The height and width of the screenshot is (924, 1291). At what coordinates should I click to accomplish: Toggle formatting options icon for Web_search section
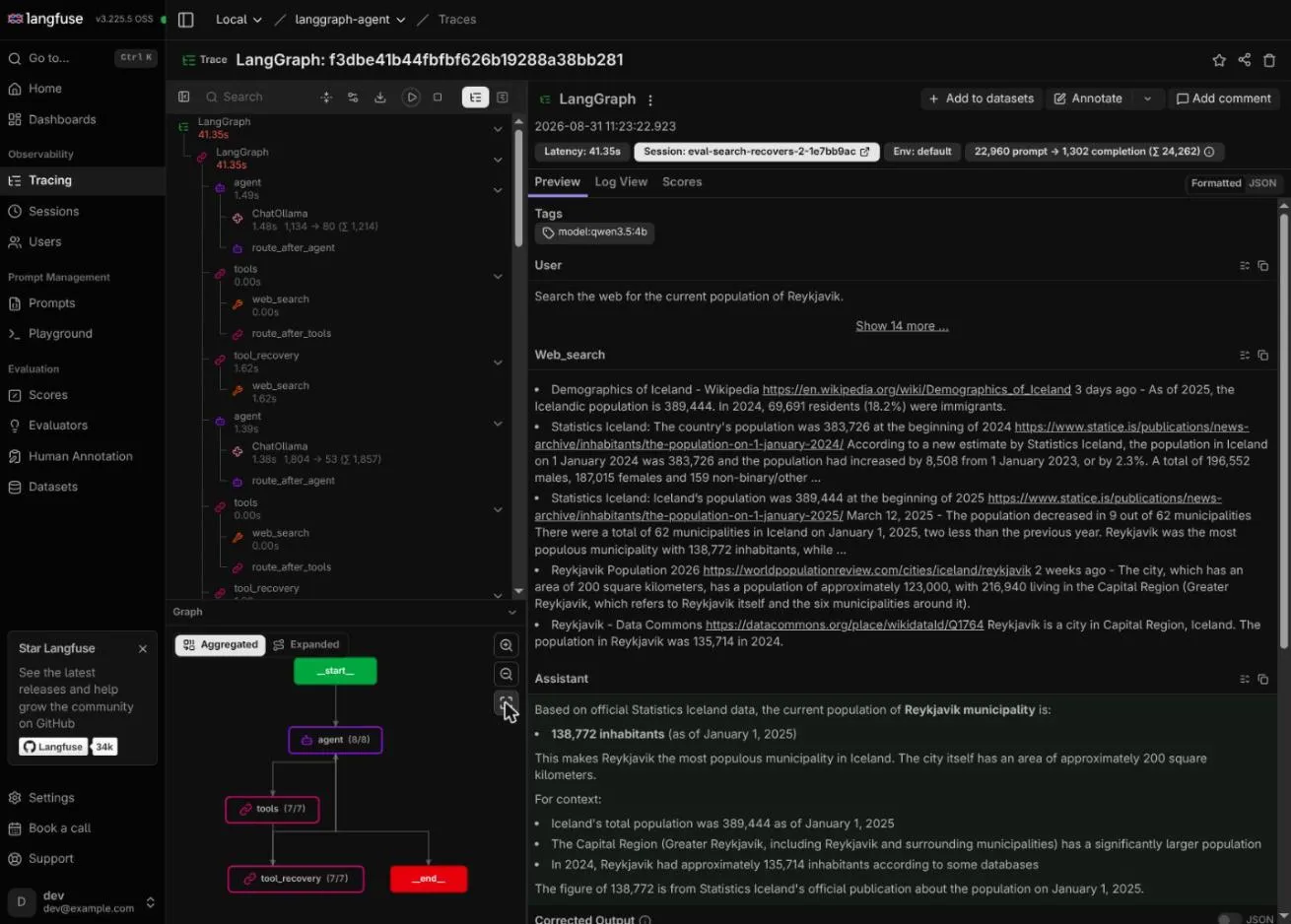pos(1245,356)
